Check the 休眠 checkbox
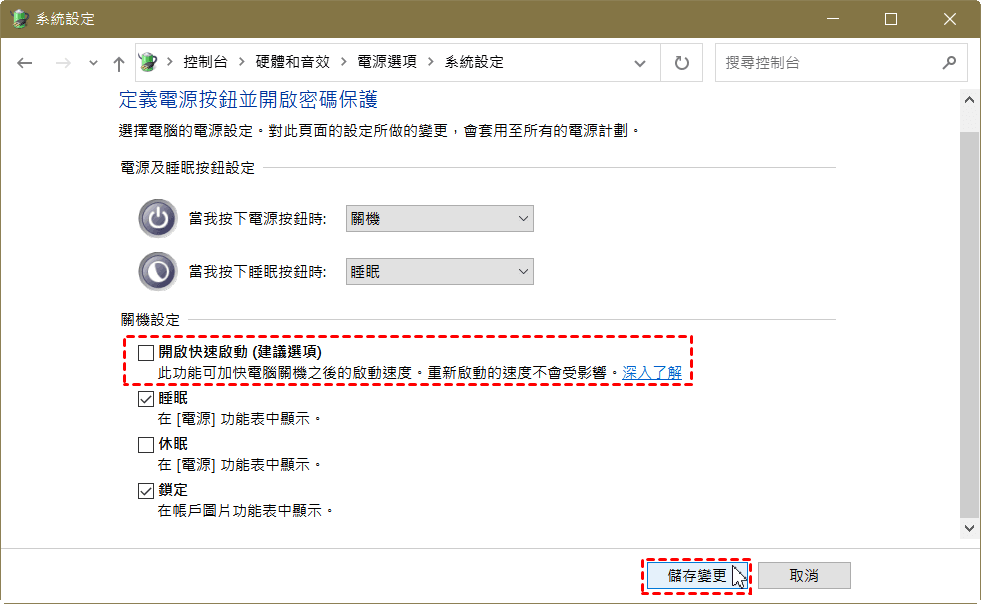The width and height of the screenshot is (981, 604). pyautogui.click(x=146, y=444)
